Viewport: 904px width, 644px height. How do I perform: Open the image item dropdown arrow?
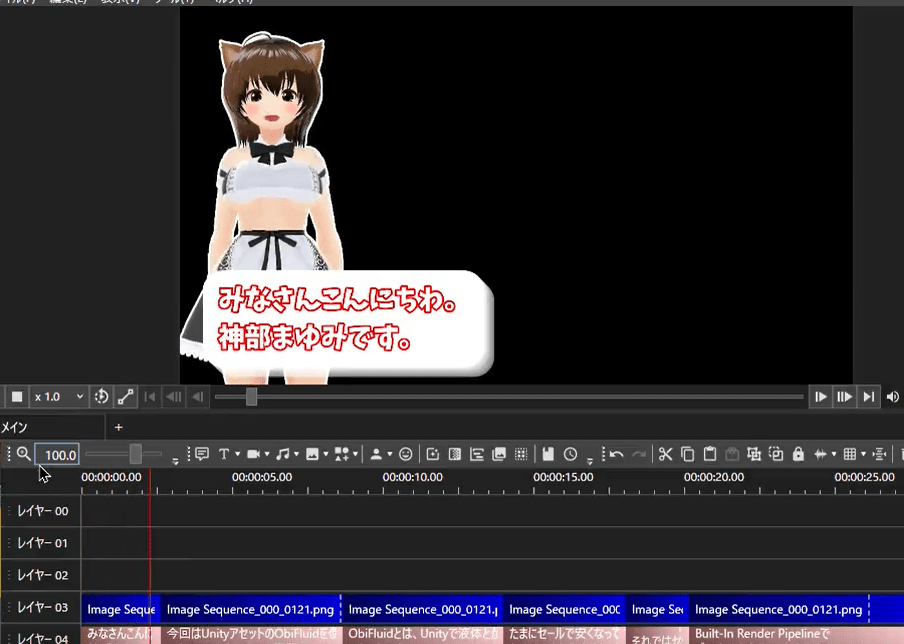pyautogui.click(x=326, y=454)
